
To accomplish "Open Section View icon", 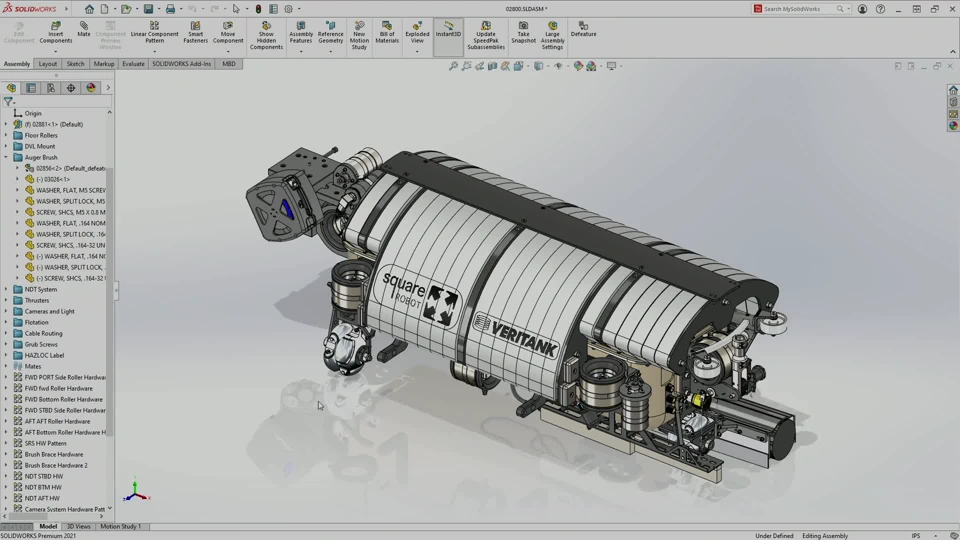I will (x=492, y=66).
